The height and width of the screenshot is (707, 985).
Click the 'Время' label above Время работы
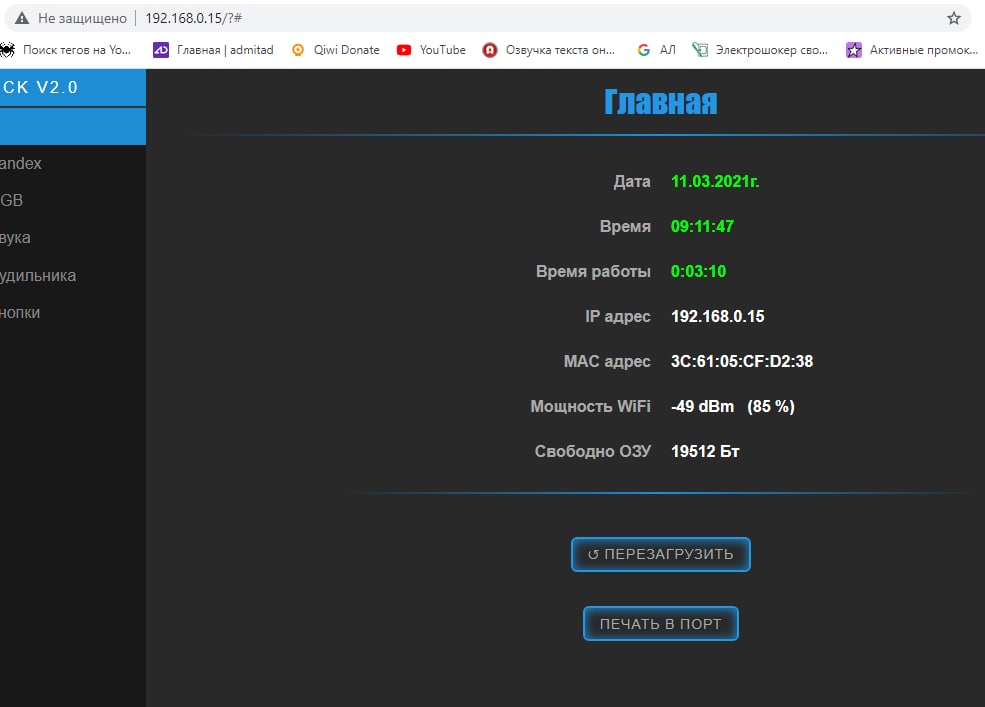pos(625,226)
